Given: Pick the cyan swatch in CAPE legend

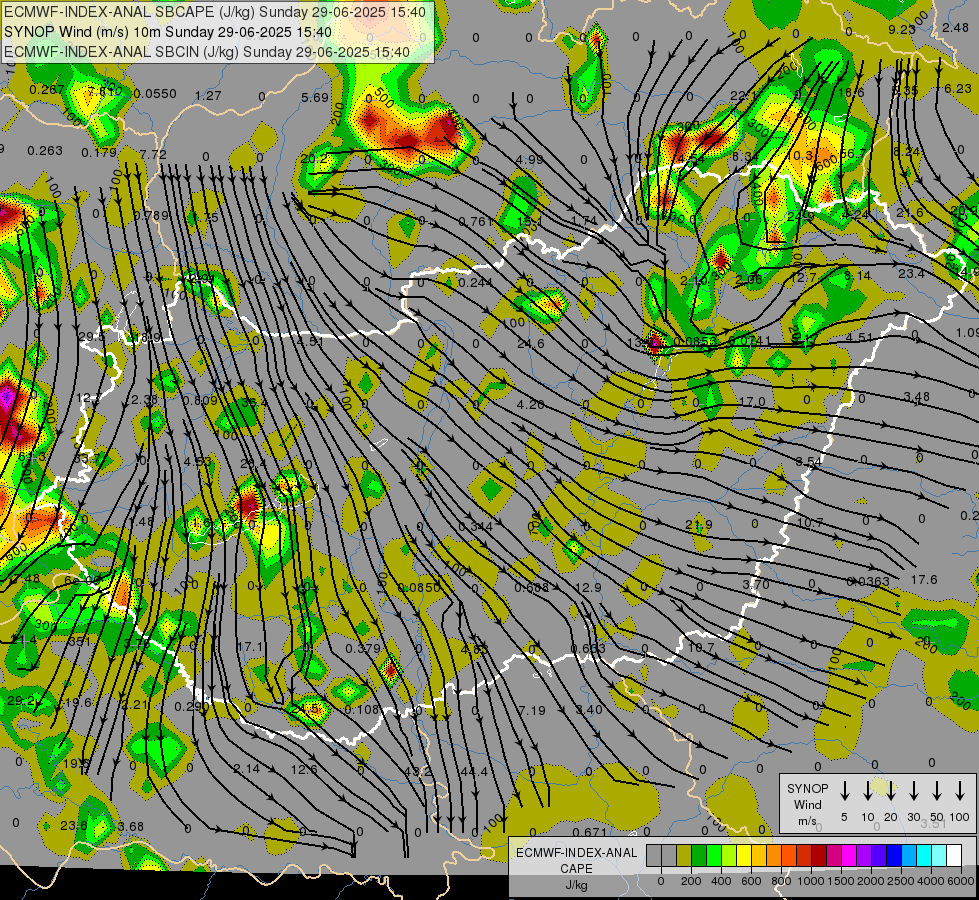Looking at the screenshot, I should point(923,856).
